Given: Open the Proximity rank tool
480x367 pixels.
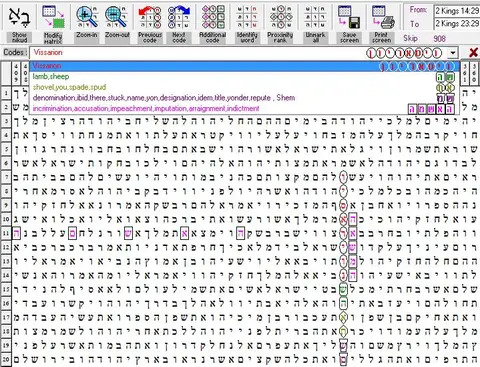Looking at the screenshot, I should pyautogui.click(x=281, y=17).
